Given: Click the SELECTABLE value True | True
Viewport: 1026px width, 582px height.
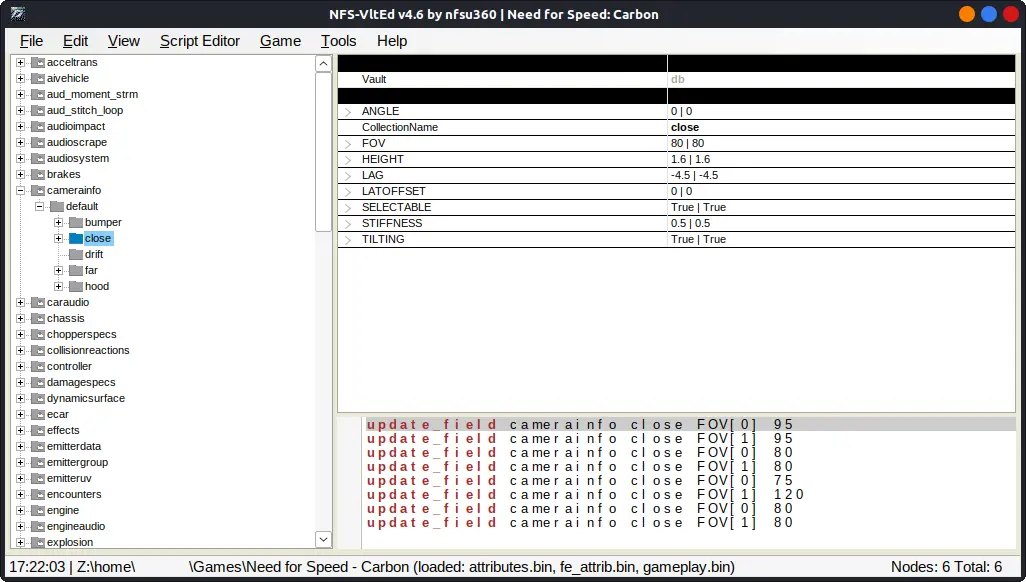Looking at the screenshot, I should [x=698, y=207].
